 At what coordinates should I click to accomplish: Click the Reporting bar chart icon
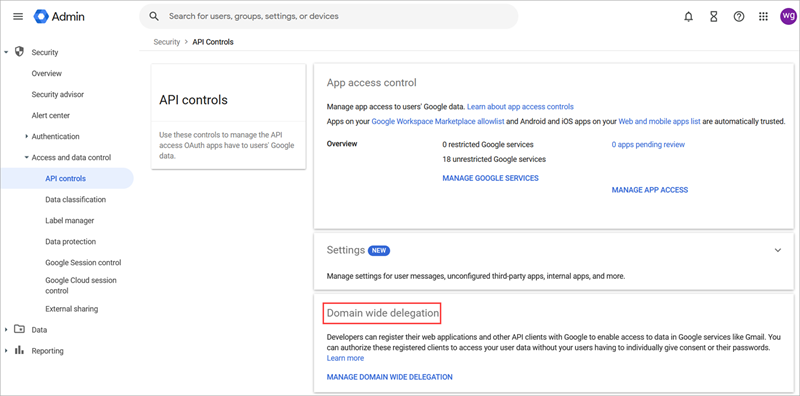pos(19,350)
